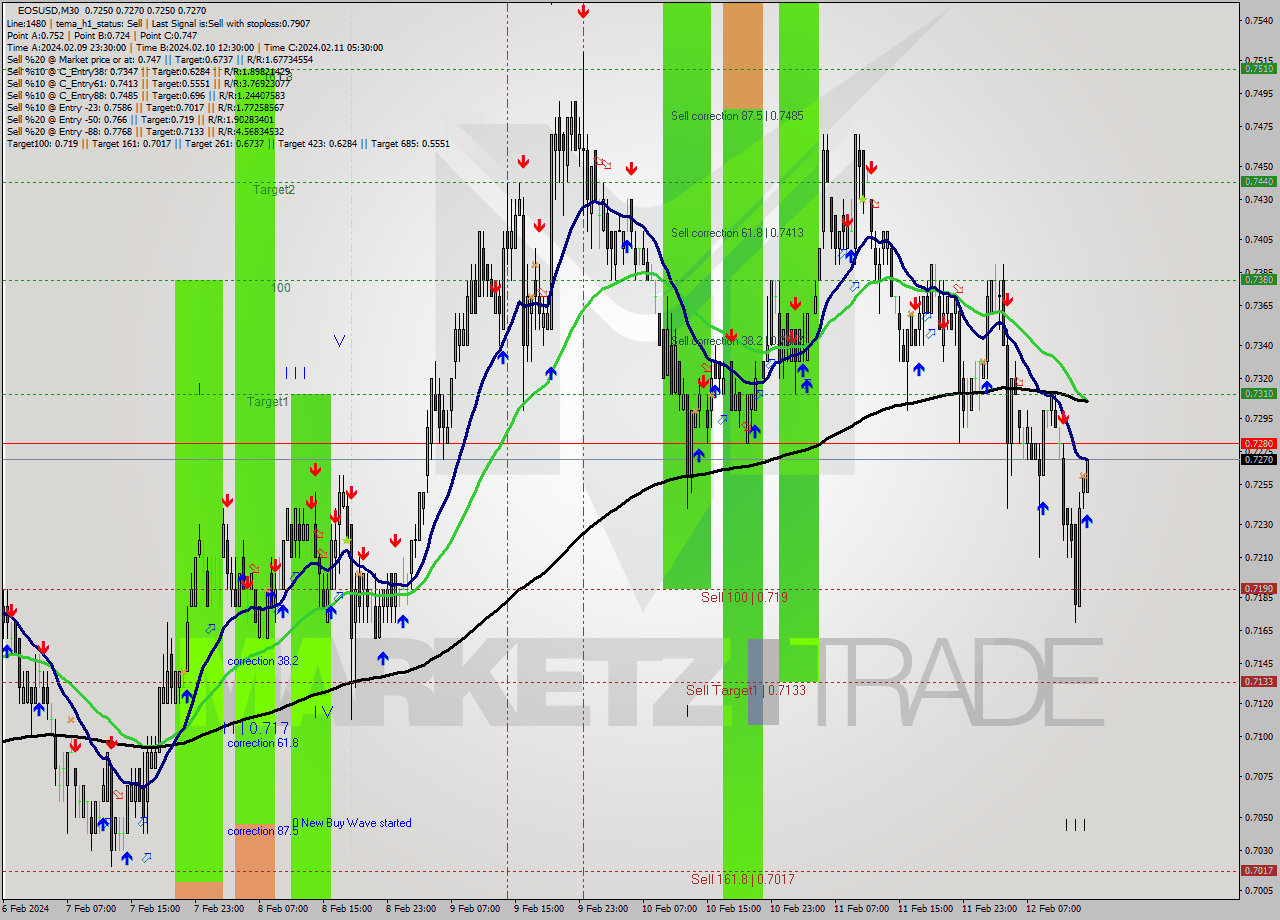Click the '0 New Buy Wave started' label
Screen dimensions: 1280x920
[352, 823]
